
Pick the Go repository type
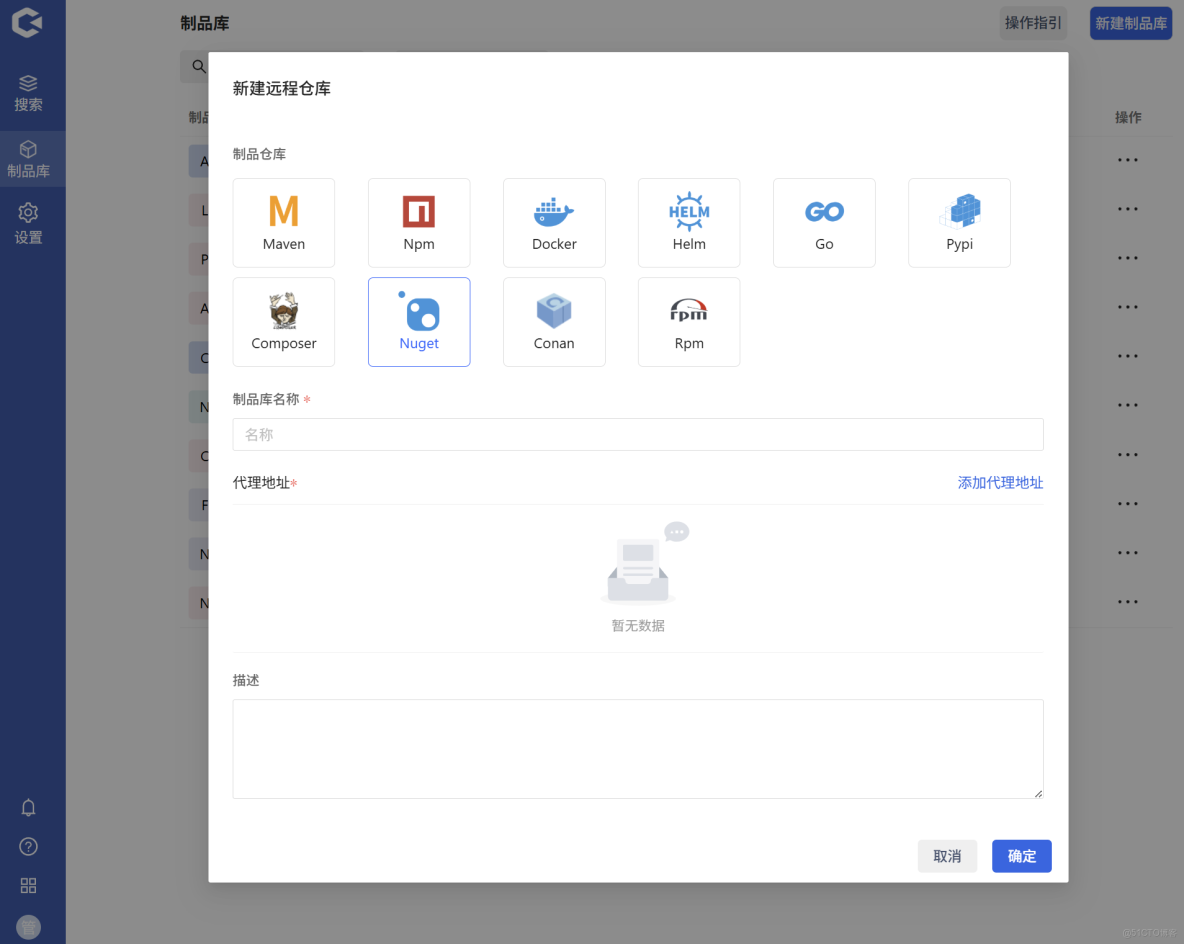(824, 222)
